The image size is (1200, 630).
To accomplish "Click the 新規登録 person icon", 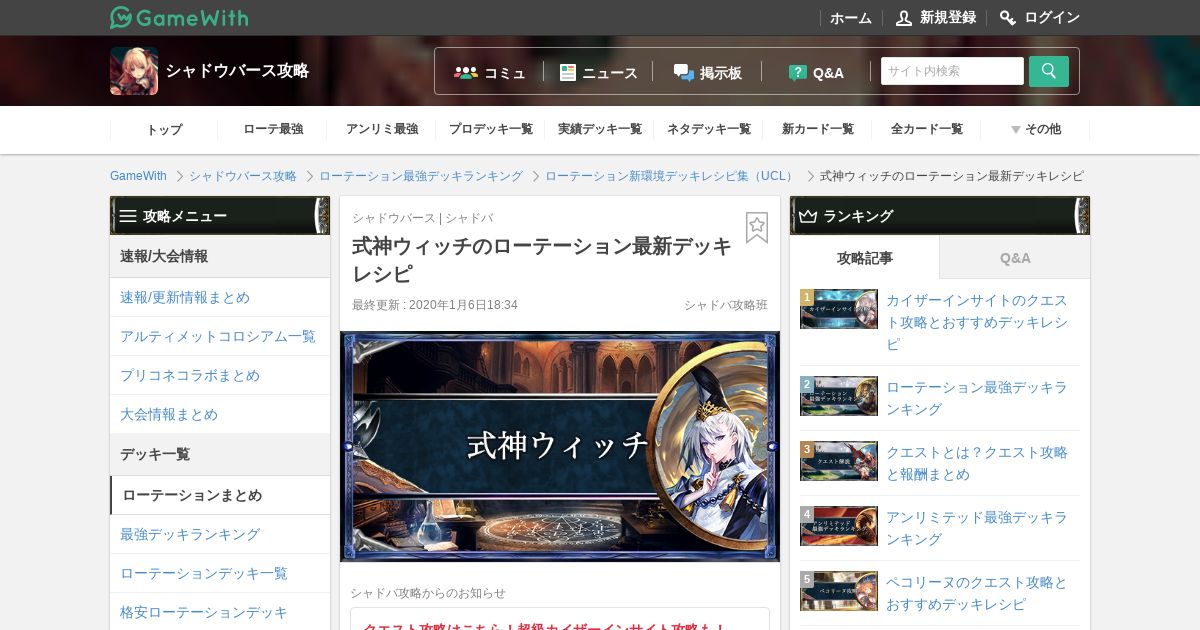I will point(904,17).
